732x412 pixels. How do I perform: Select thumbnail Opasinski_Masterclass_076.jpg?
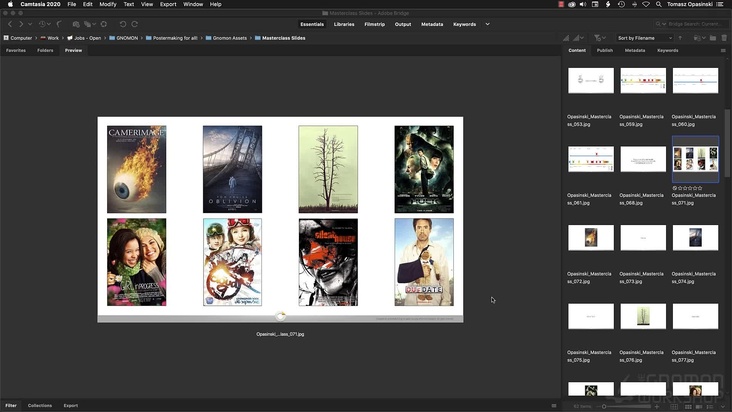click(x=643, y=316)
